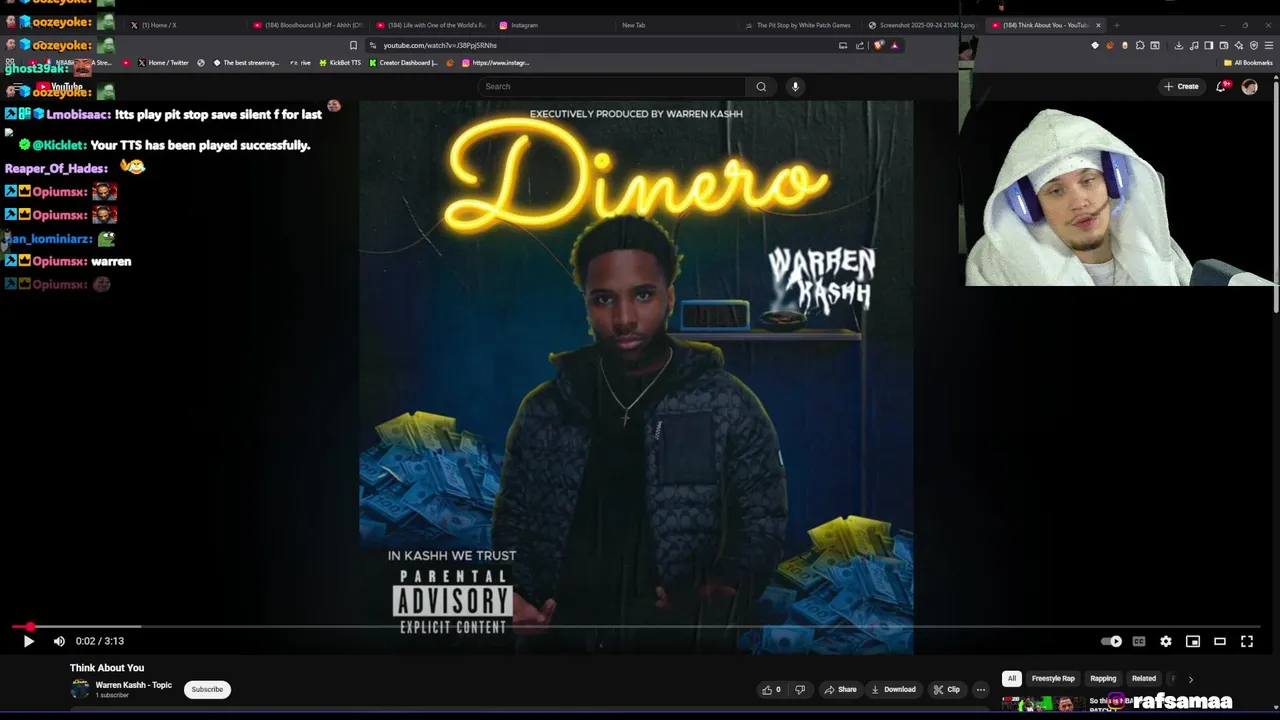Click the Think About You video title

pyautogui.click(x=107, y=668)
